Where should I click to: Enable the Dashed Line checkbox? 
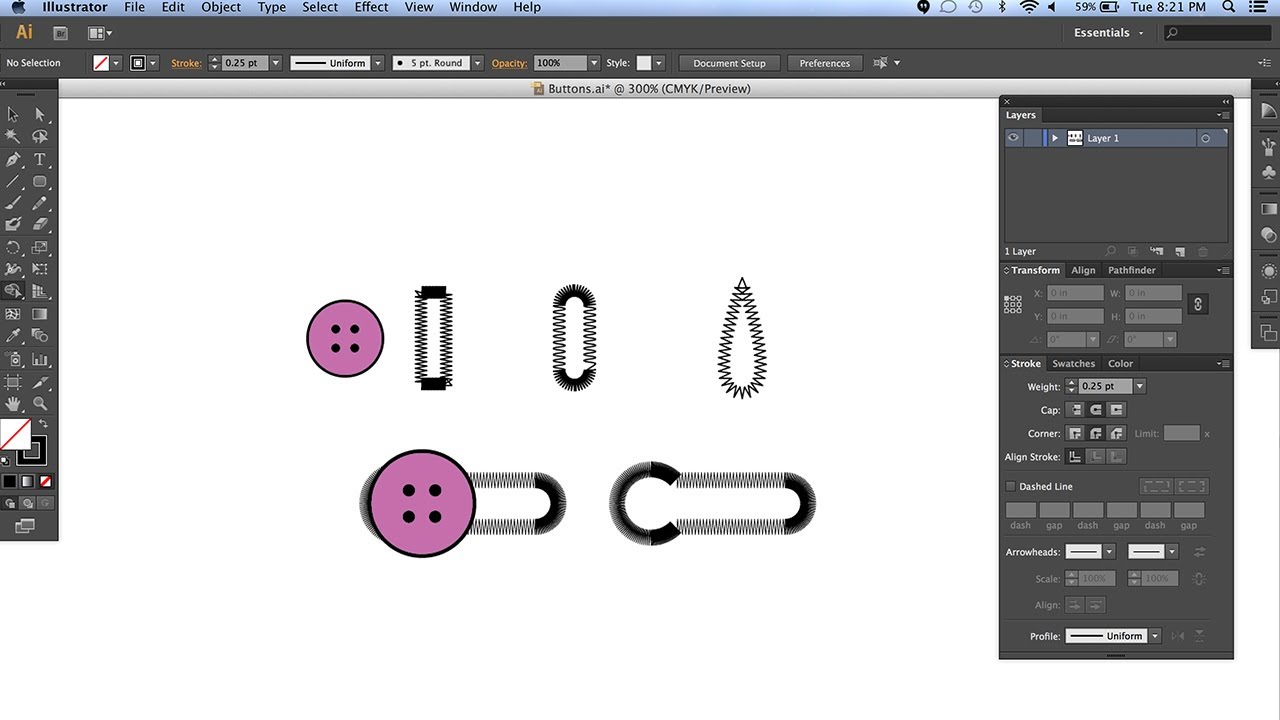click(x=1010, y=486)
